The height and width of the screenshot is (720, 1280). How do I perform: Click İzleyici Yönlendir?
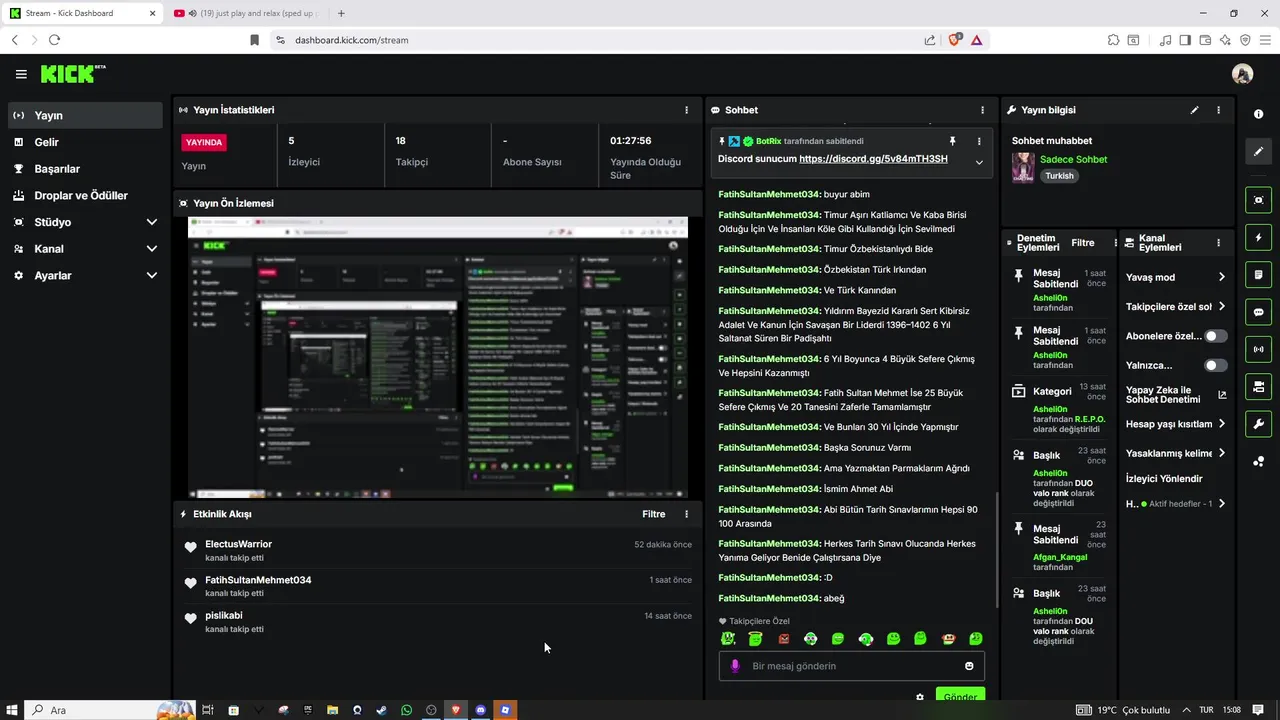tap(1164, 479)
